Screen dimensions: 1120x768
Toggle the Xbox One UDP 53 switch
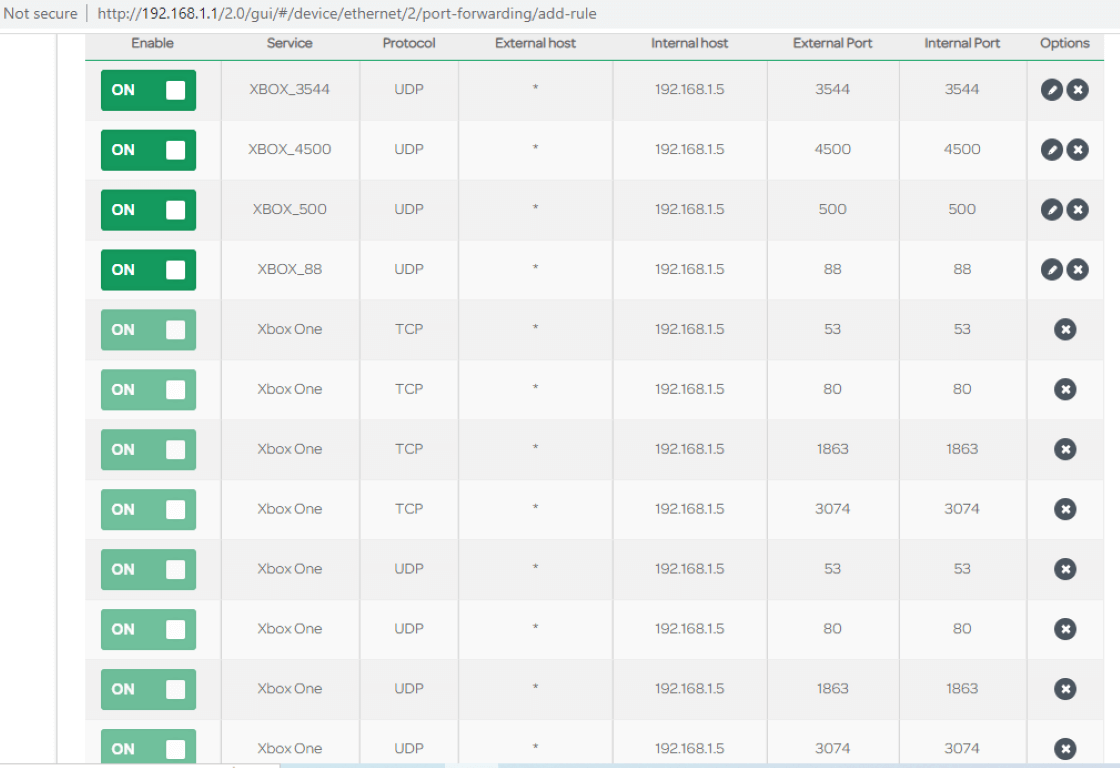(149, 569)
